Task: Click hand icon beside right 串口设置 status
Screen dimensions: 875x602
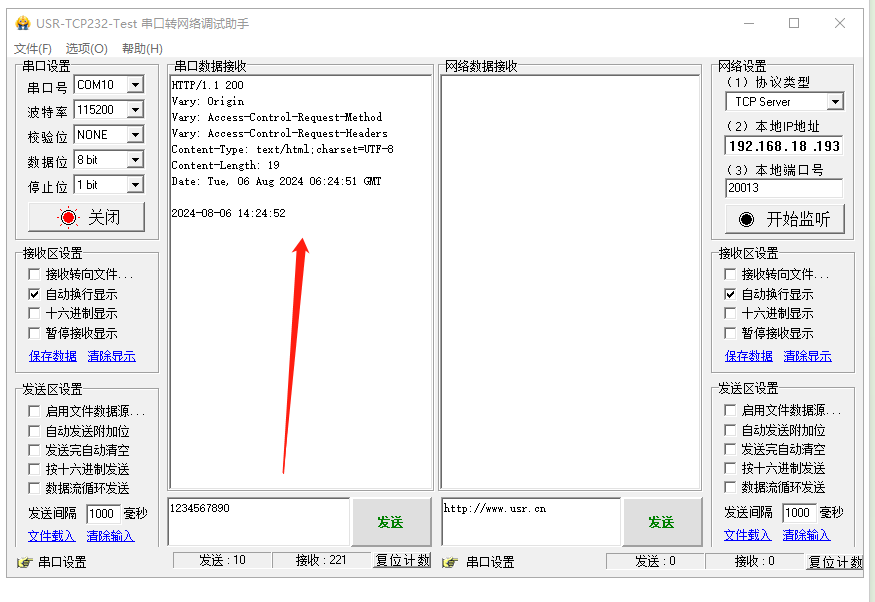Action: [x=450, y=562]
